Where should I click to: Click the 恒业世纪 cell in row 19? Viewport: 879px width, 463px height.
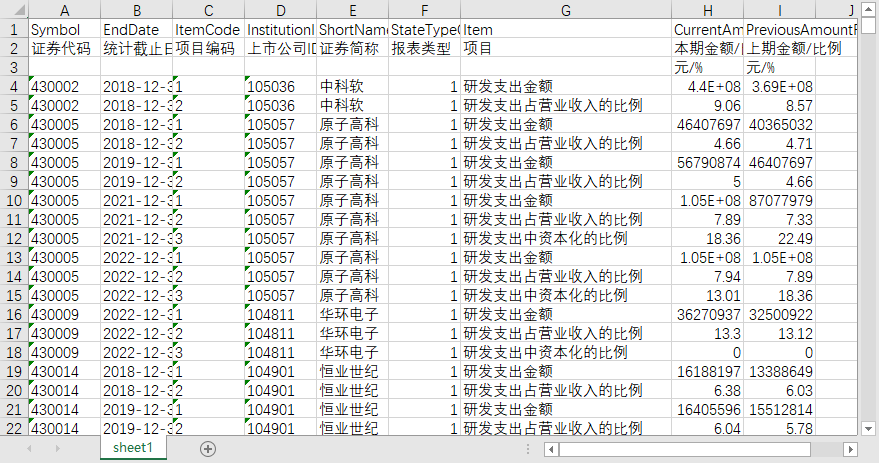point(353,371)
